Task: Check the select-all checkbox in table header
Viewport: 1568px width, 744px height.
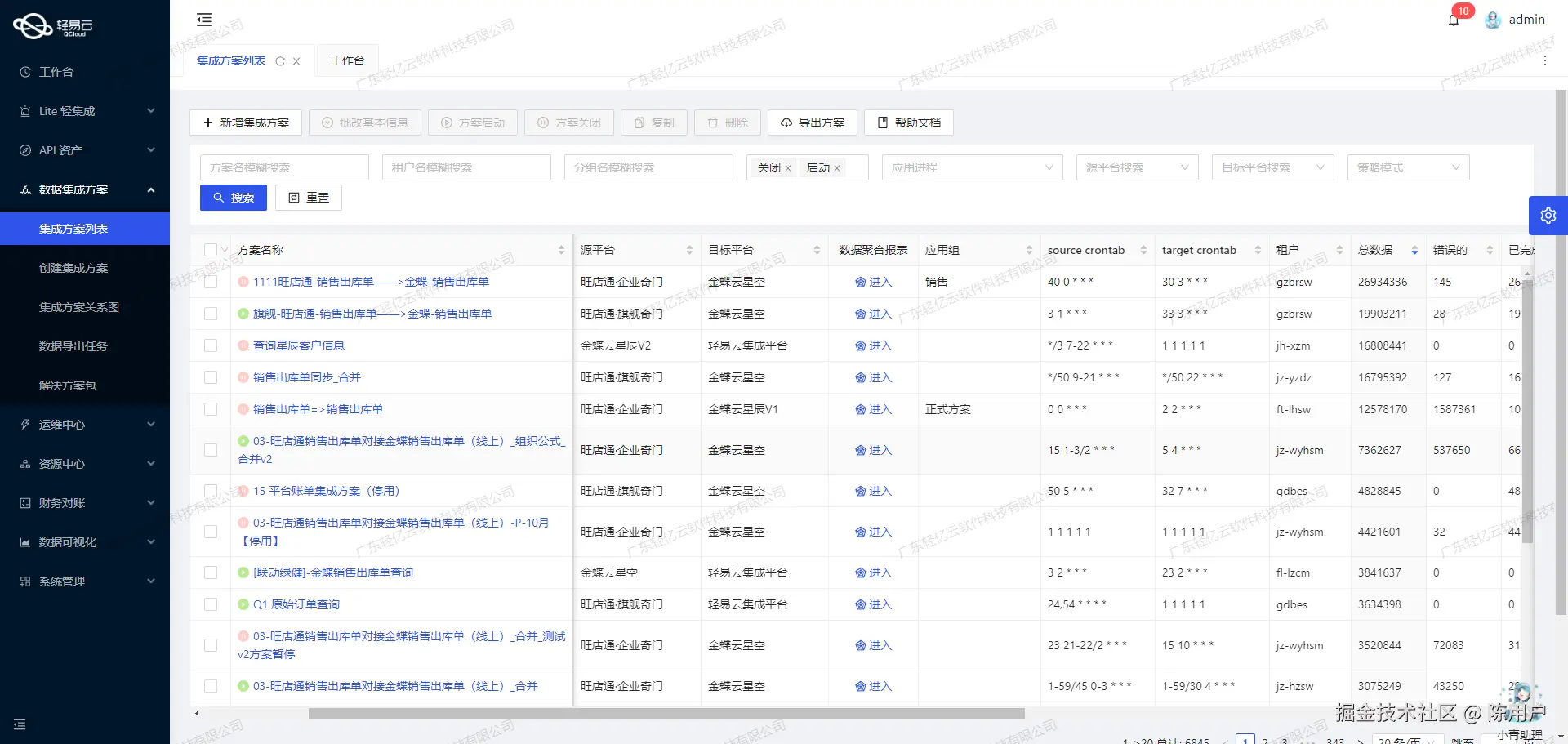Action: click(210, 250)
